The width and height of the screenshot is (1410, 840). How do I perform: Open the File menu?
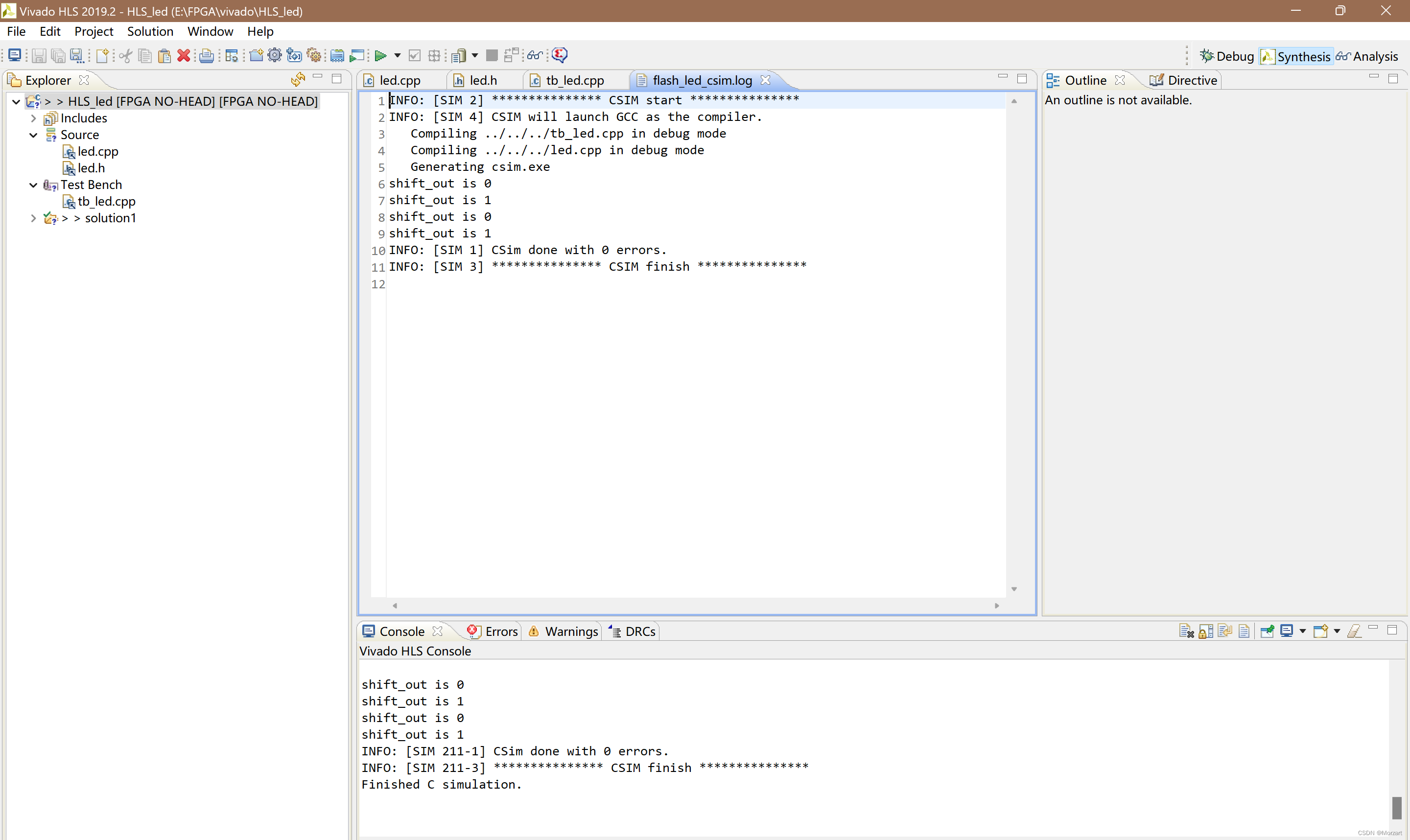(x=16, y=31)
